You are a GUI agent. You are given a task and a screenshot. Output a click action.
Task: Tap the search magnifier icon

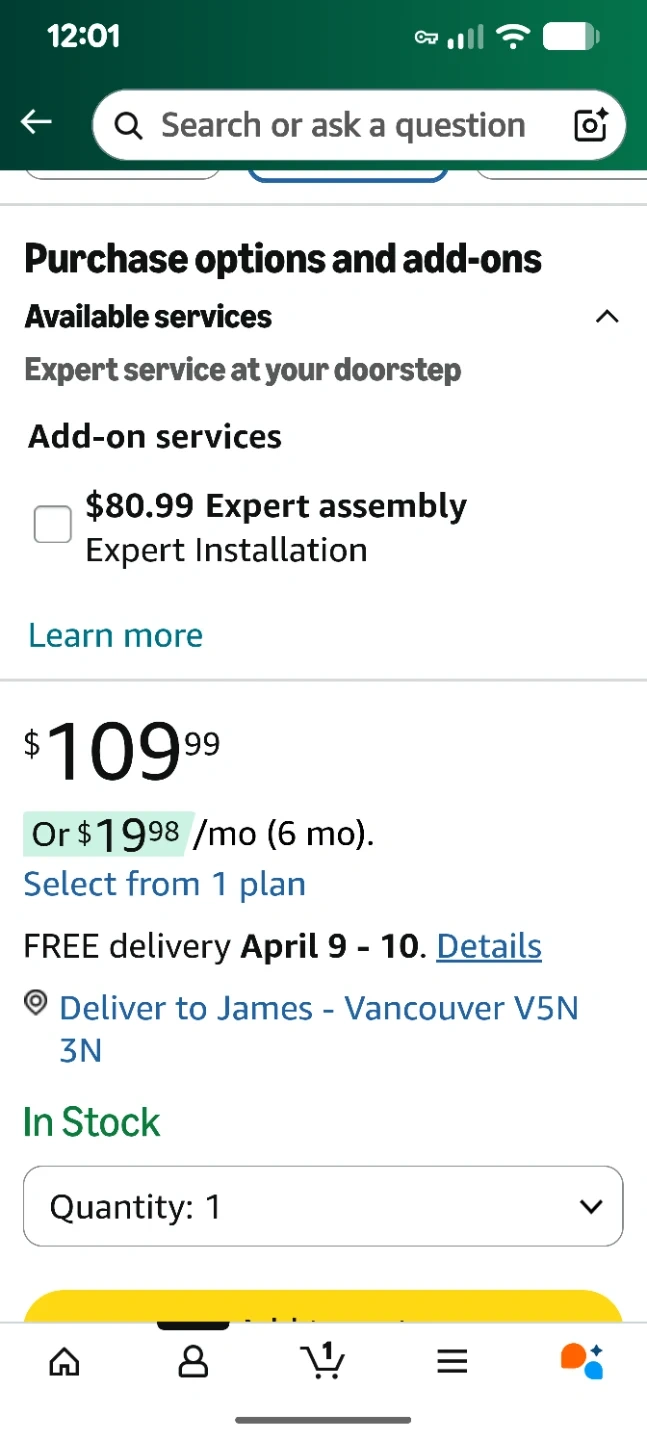click(128, 126)
